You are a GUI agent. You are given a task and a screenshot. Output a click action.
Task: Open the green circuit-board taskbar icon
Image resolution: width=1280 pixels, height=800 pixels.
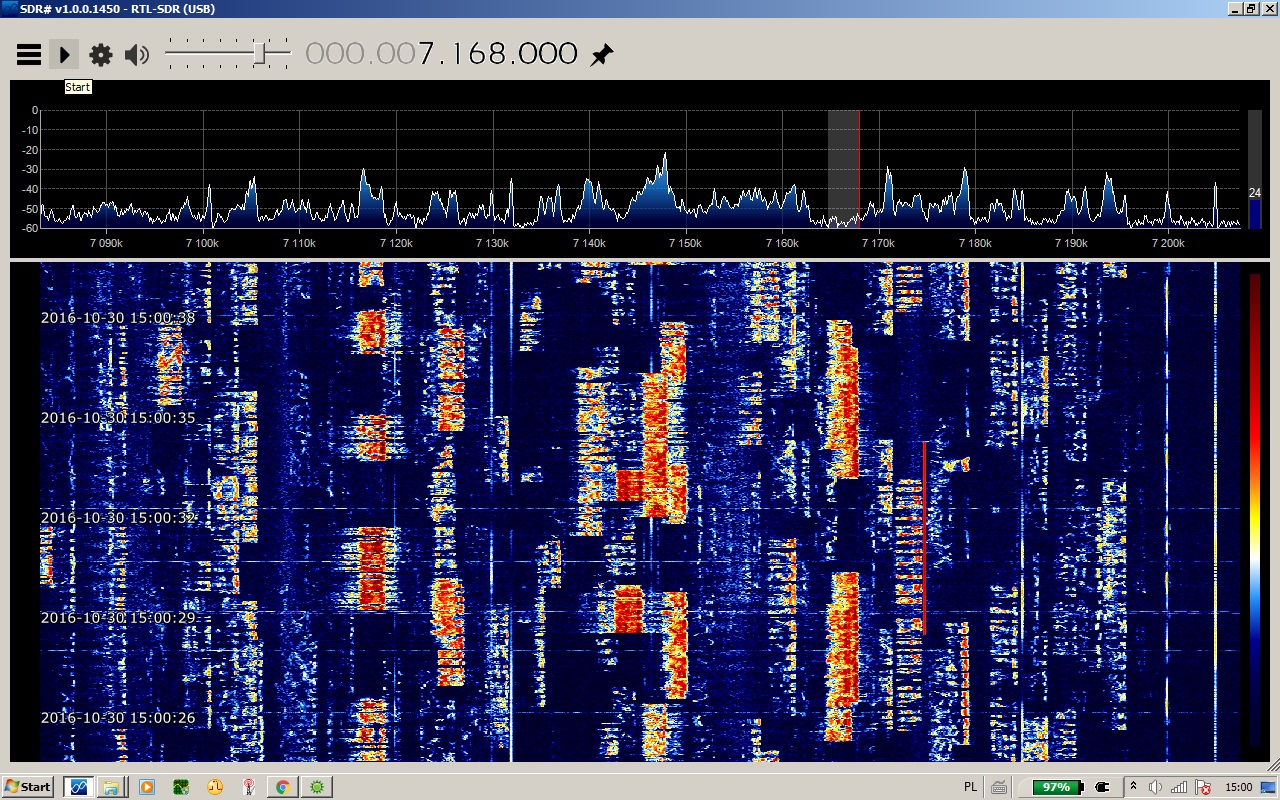point(181,787)
